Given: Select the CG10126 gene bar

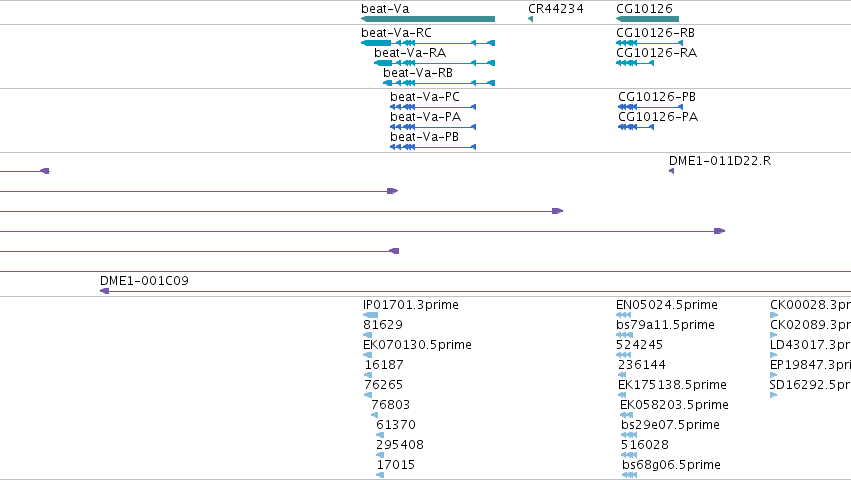Looking at the screenshot, I should click(x=647, y=19).
